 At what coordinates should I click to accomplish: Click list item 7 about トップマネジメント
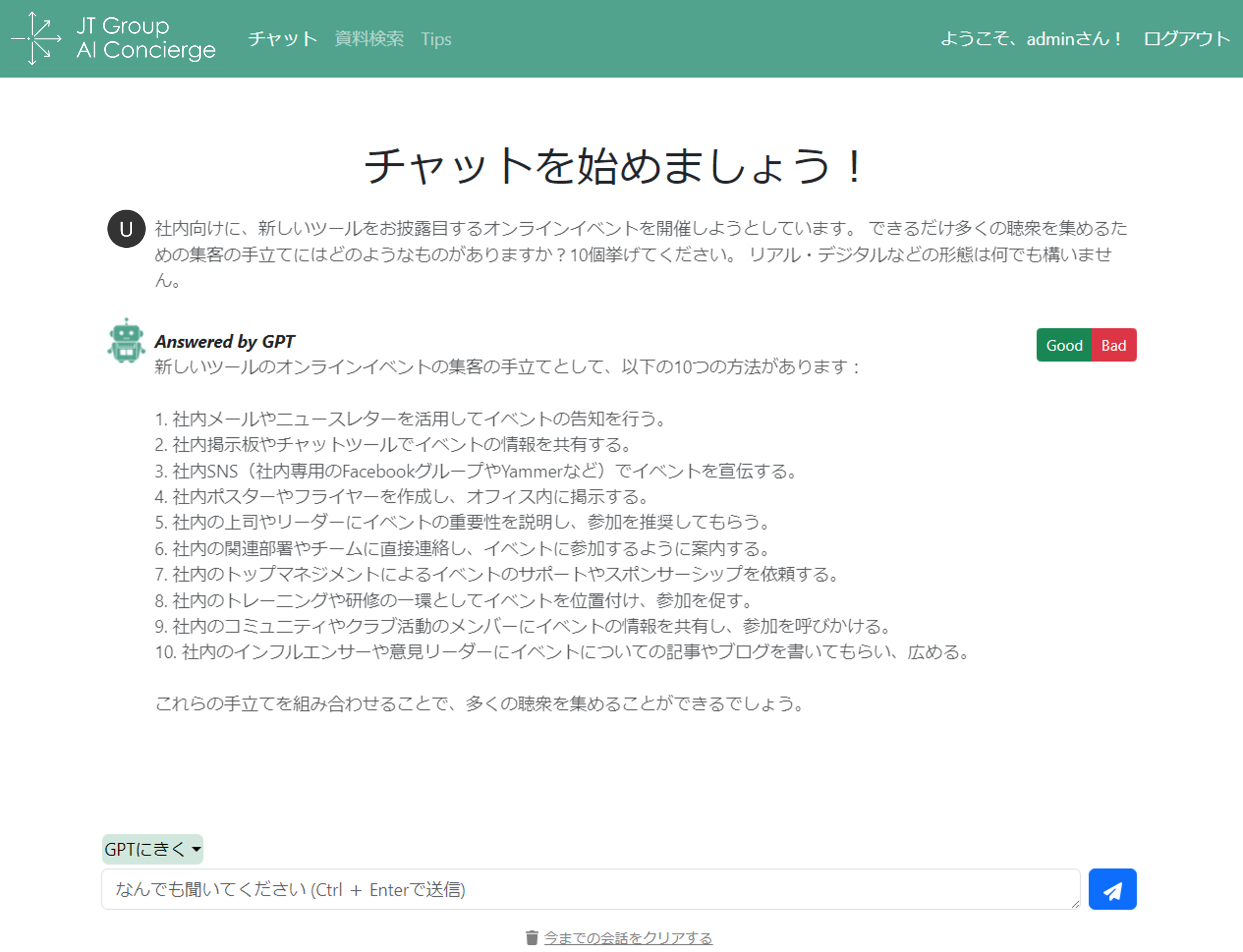coord(498,574)
